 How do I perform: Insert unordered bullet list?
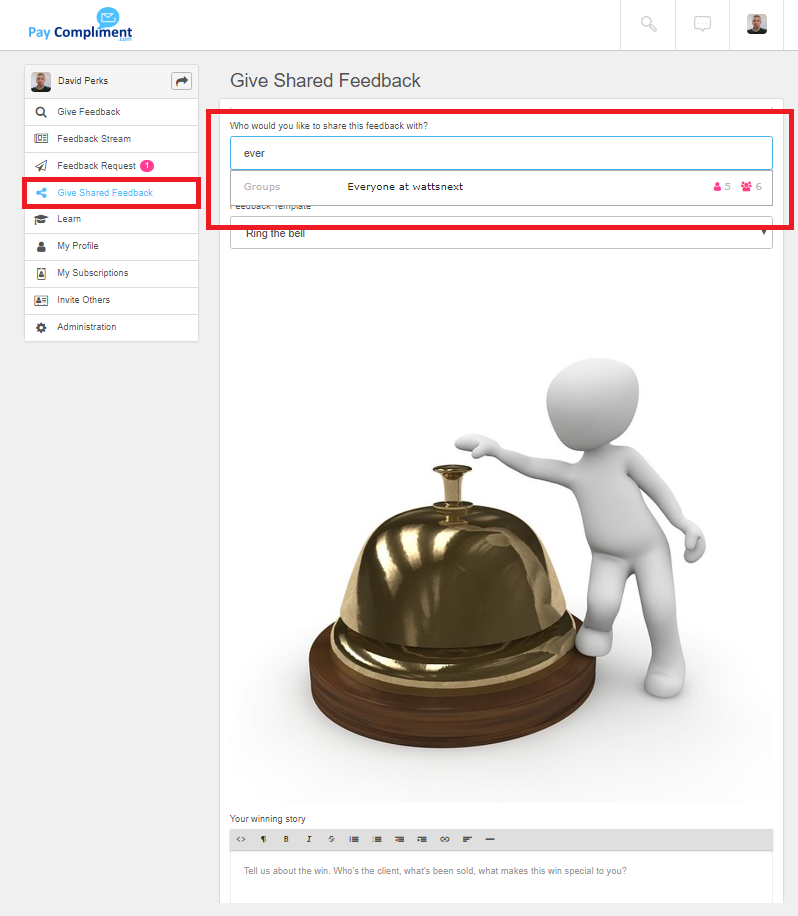354,839
